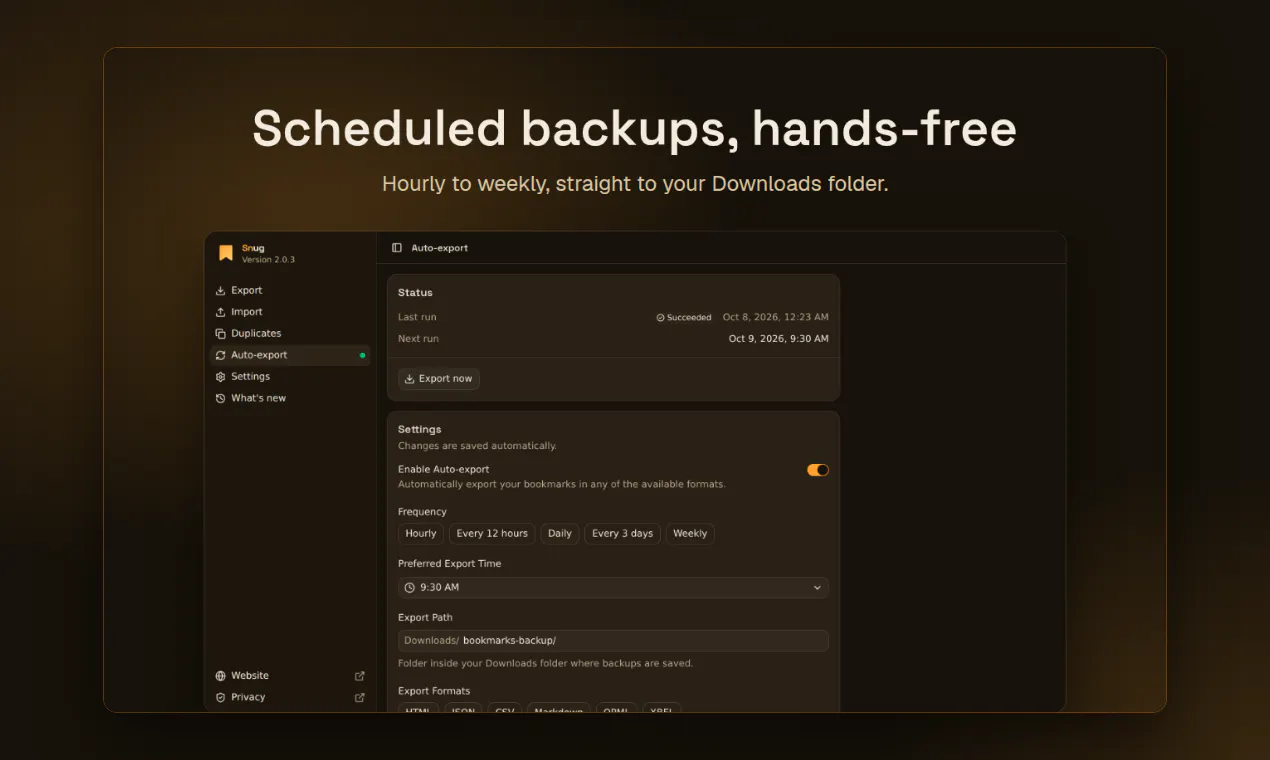Viewport: 1270px width, 760px height.
Task: Click the Import upload icon in sidebar
Action: coord(221,312)
